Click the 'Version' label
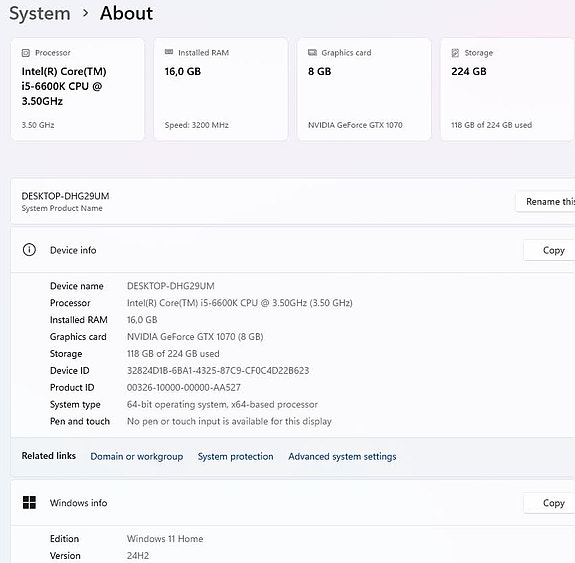 pos(65,555)
